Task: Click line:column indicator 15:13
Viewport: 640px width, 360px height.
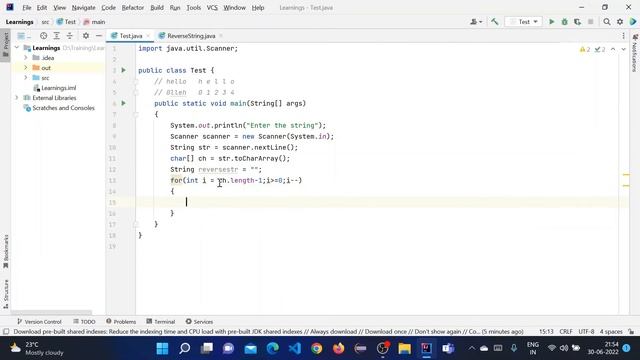Action: point(546,331)
